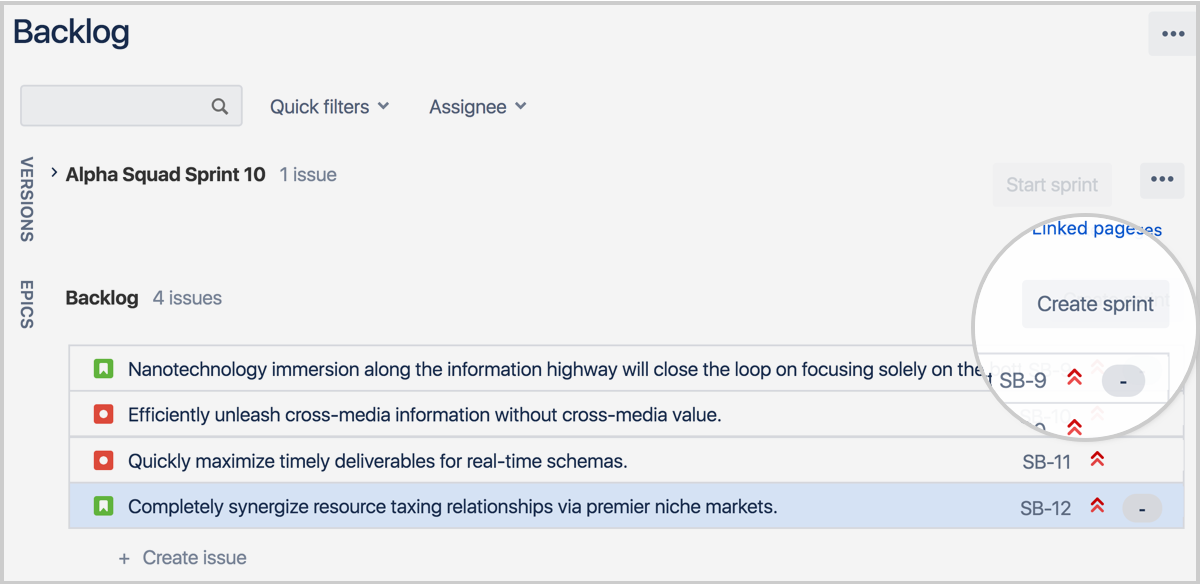
Task: Open the sprint actions ellipsis menu
Action: [1162, 180]
